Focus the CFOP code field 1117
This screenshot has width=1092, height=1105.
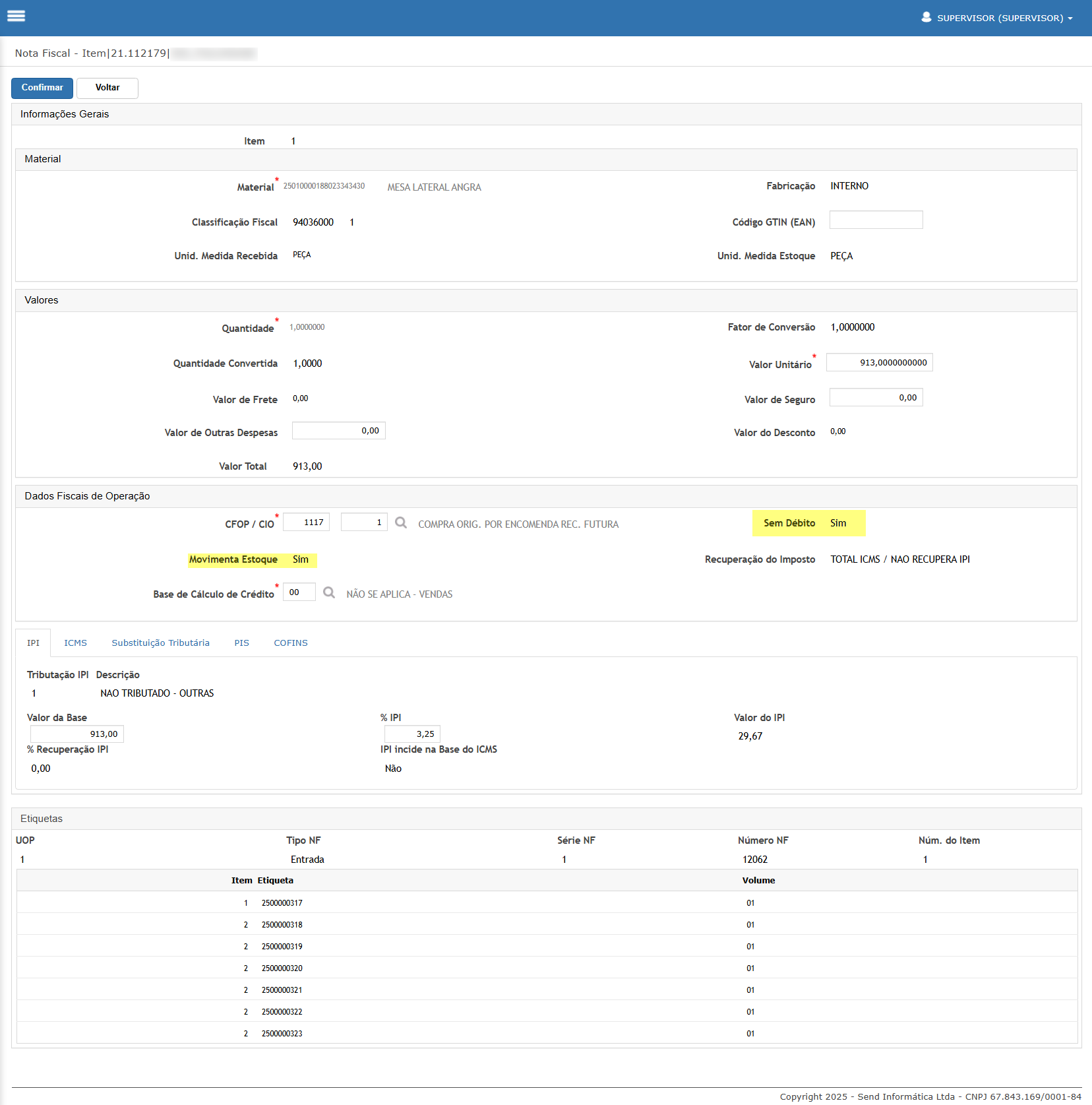[x=307, y=522]
